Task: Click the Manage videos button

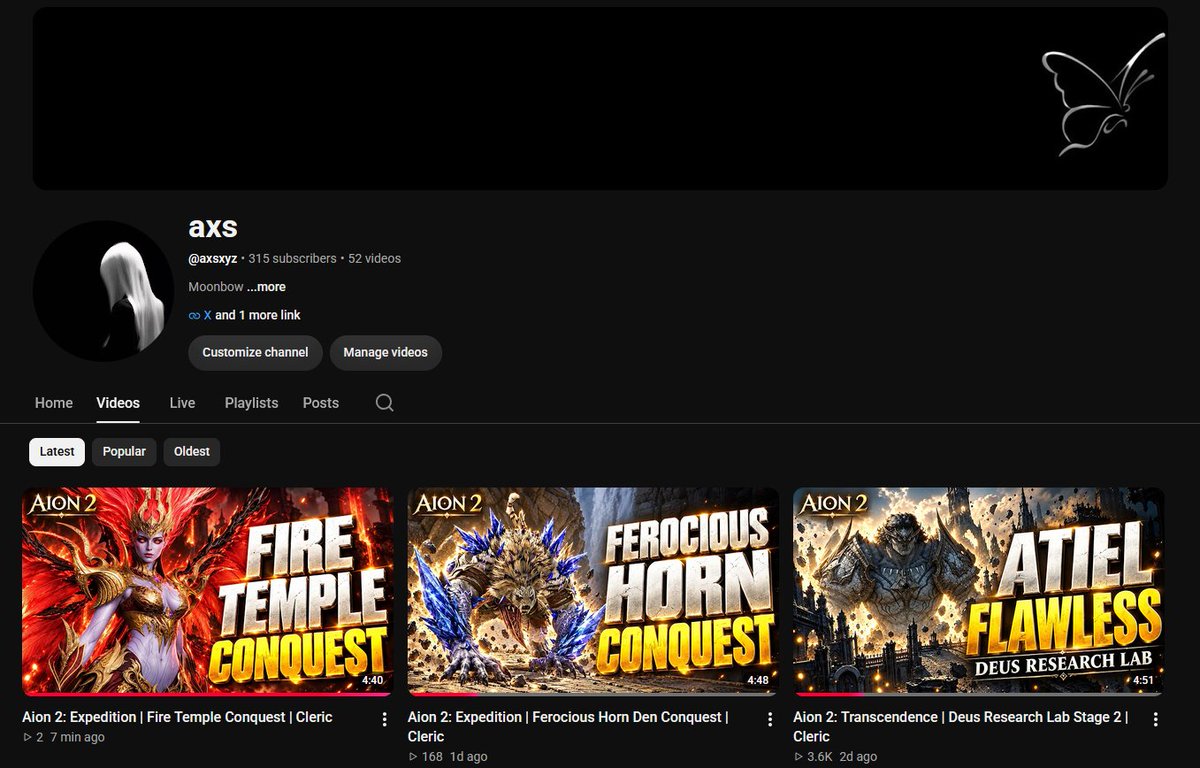Action: (386, 353)
